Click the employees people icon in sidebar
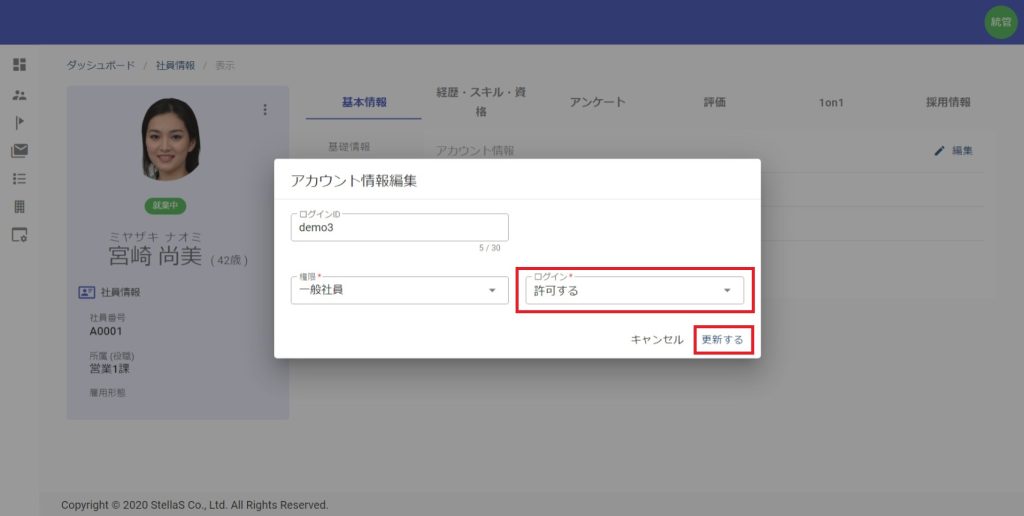1024x516 pixels. [x=19, y=94]
